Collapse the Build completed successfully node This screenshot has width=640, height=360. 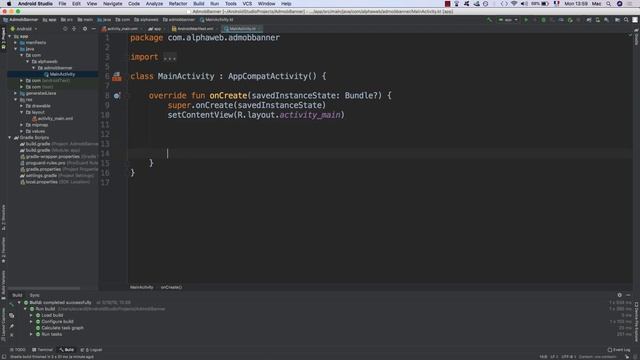(19, 303)
